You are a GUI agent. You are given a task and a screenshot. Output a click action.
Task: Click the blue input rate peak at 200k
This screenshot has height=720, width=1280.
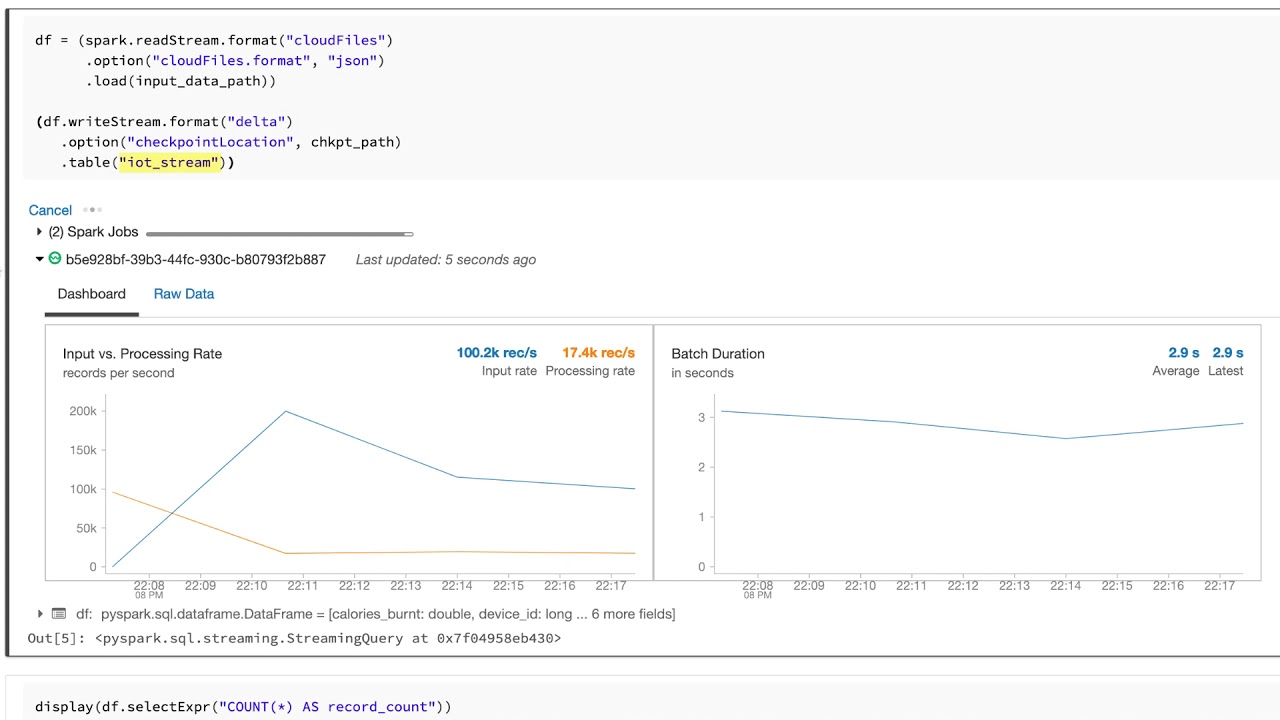[286, 411]
